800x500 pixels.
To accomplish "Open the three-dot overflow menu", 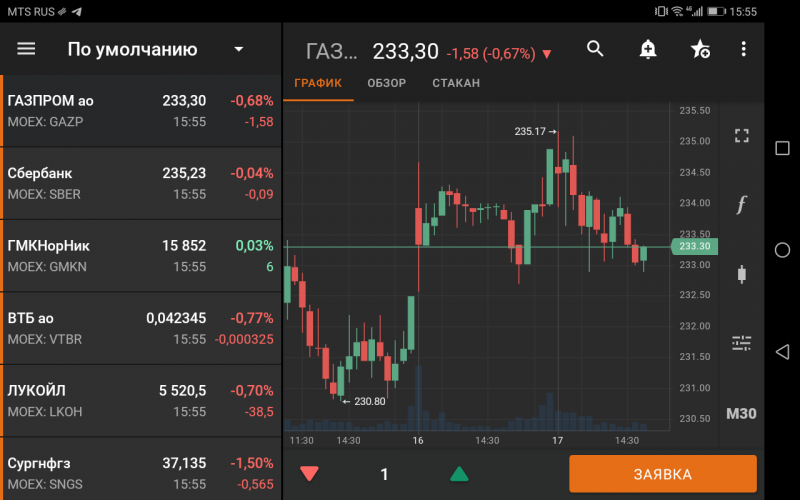I will pyautogui.click(x=743, y=49).
